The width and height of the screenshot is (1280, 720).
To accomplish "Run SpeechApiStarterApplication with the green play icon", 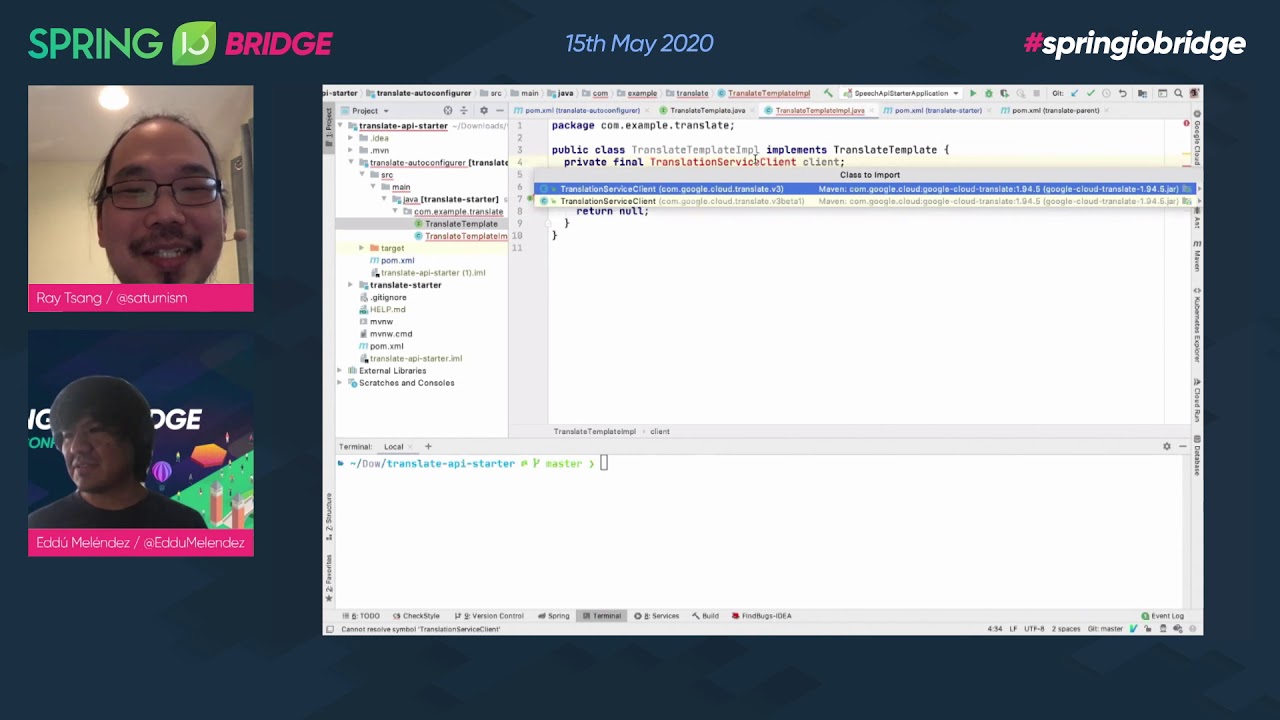I will point(973,93).
